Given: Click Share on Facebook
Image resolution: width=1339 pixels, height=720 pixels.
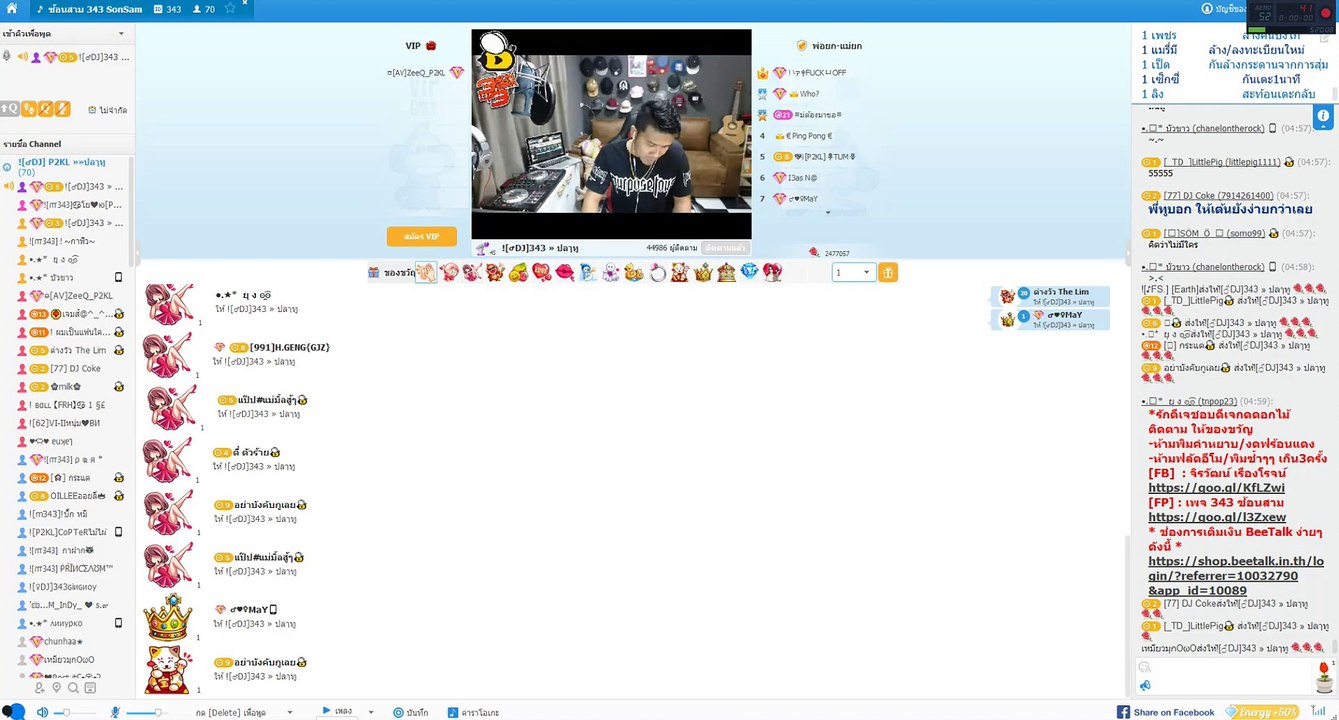Looking at the screenshot, I should pos(1165,712).
